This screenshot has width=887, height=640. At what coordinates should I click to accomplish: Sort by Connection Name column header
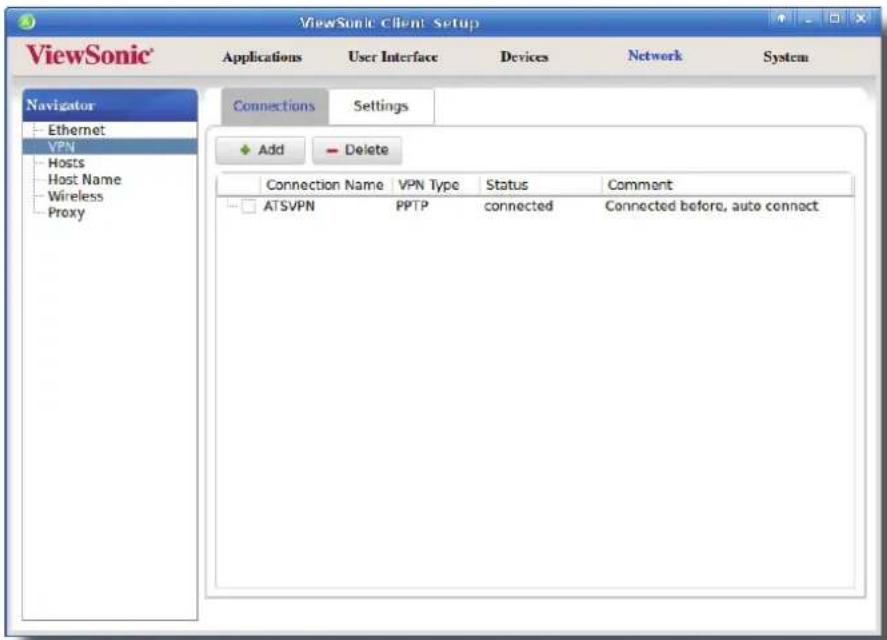326,185
